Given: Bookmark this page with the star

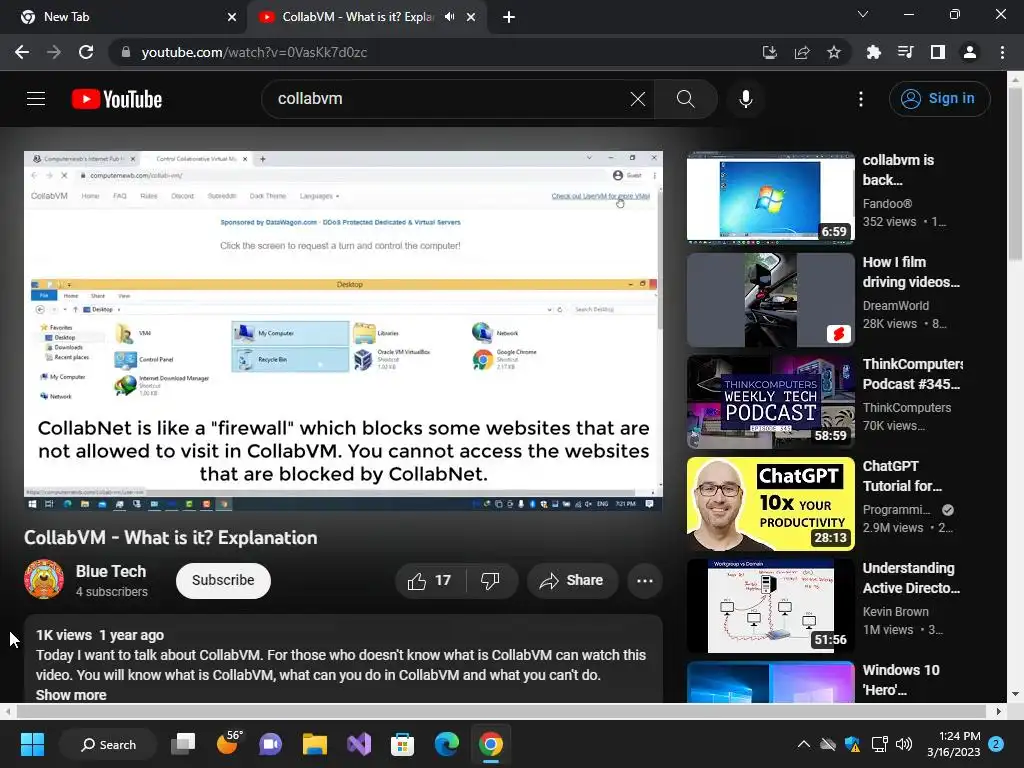Looking at the screenshot, I should [834, 52].
